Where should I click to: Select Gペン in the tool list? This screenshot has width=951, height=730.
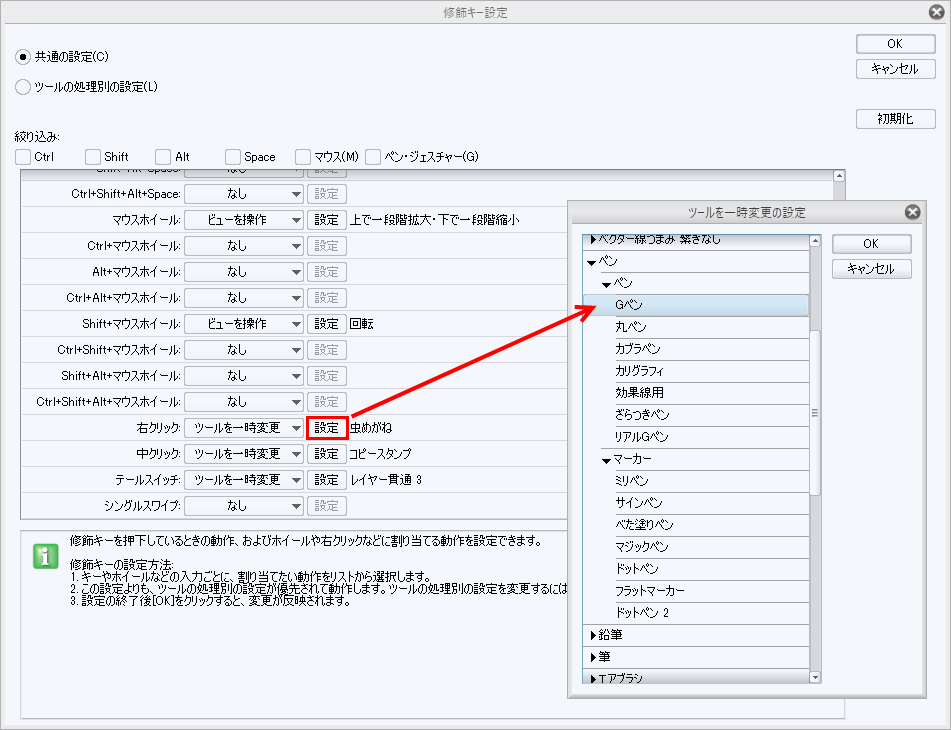point(630,305)
